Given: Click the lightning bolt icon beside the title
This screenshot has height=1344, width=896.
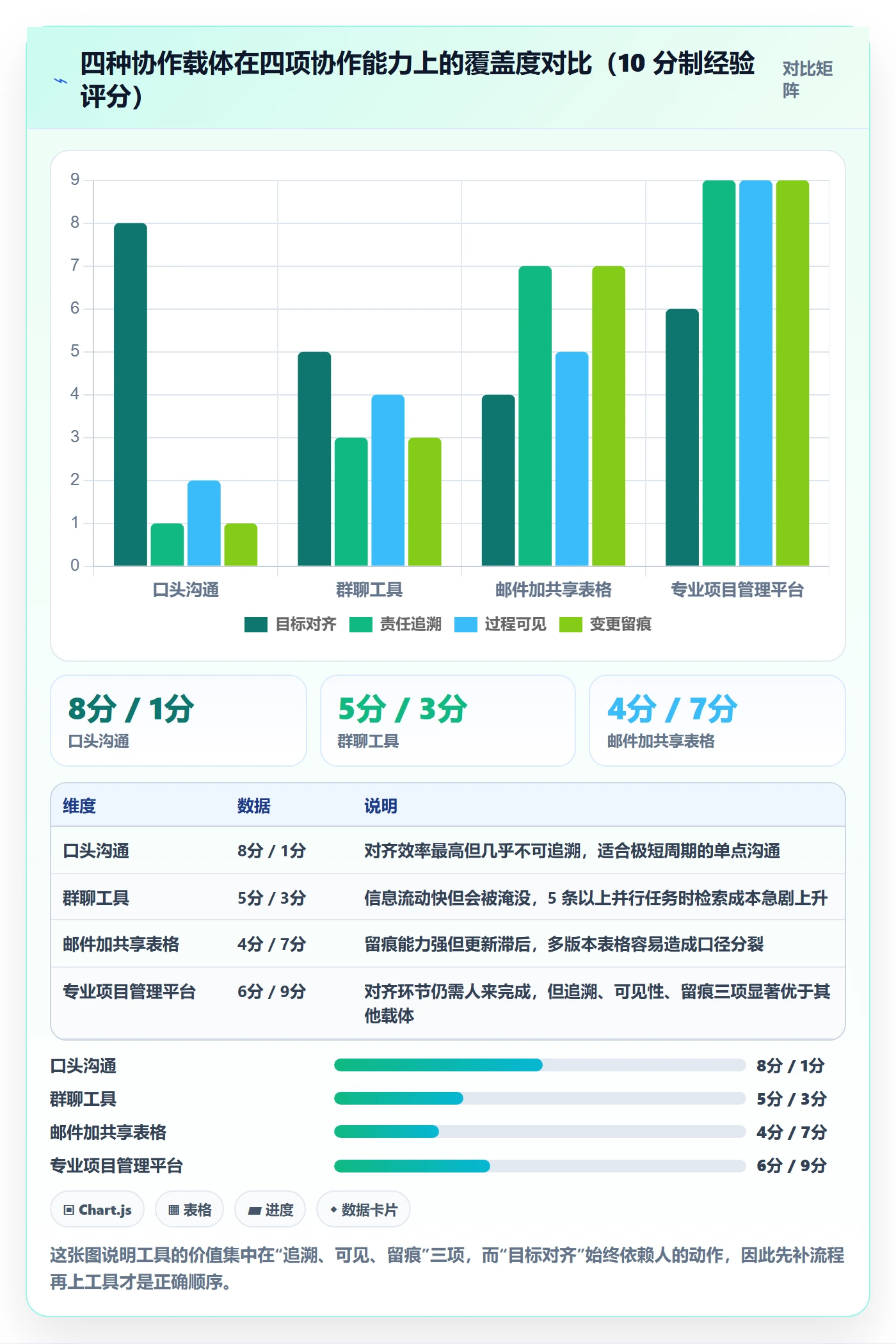Looking at the screenshot, I should pos(61,81).
